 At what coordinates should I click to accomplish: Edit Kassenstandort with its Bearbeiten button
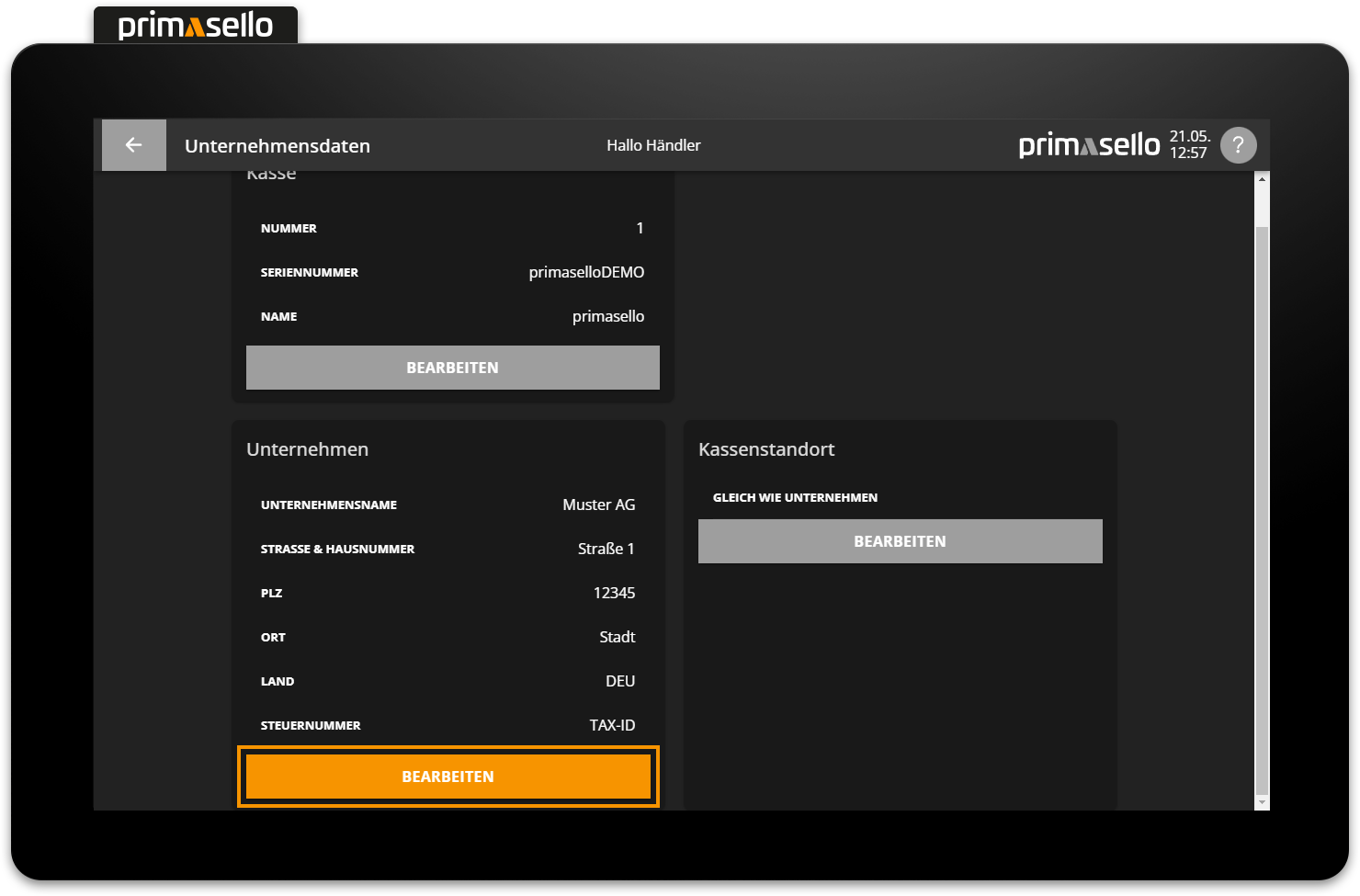point(900,541)
